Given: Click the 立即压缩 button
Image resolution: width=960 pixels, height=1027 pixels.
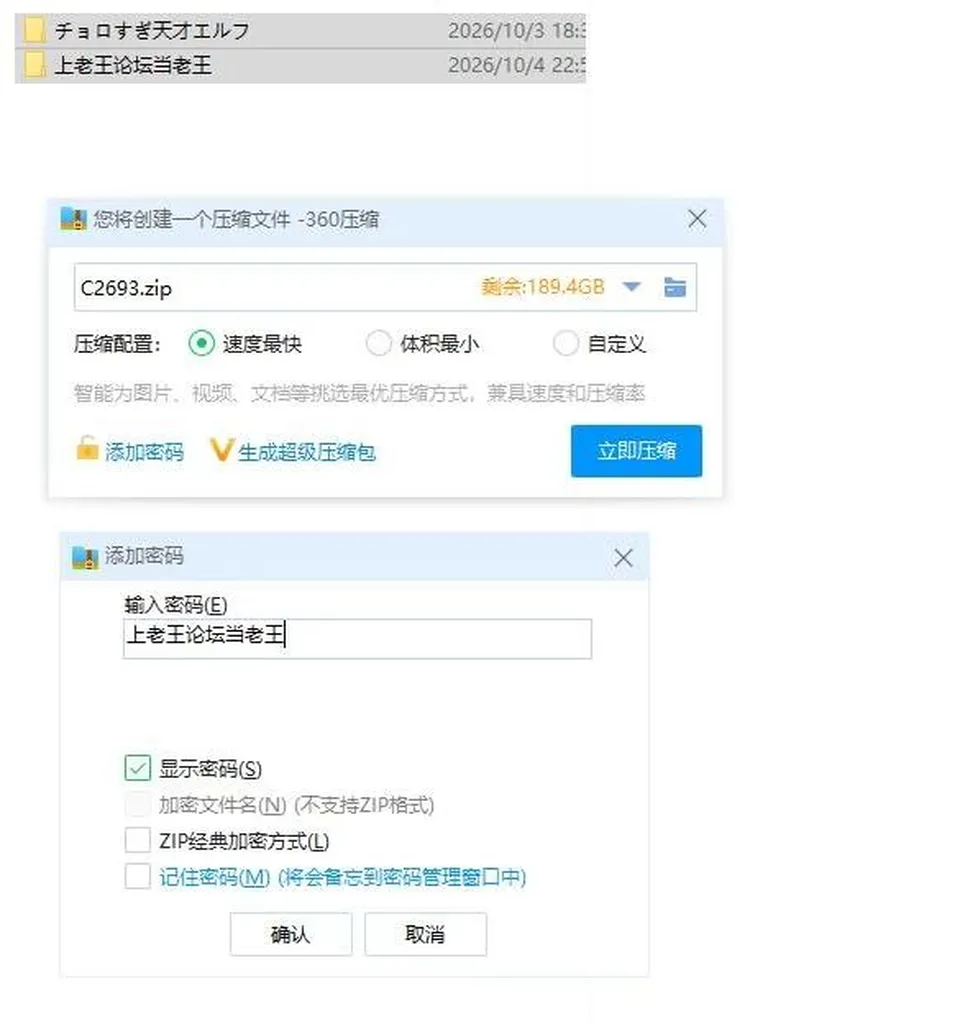Looking at the screenshot, I should click(x=637, y=451).
